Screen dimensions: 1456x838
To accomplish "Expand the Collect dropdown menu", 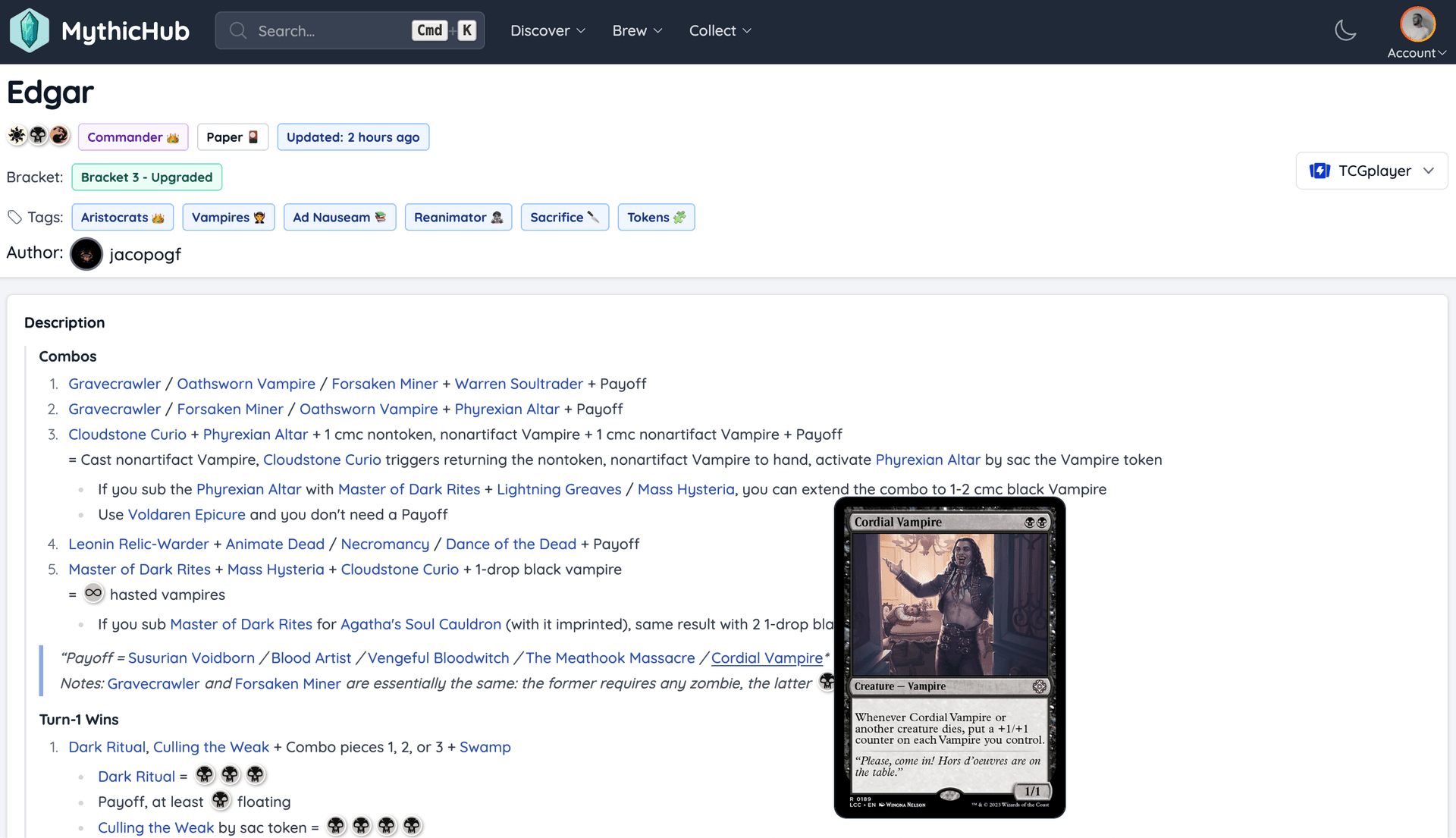I will [720, 30].
